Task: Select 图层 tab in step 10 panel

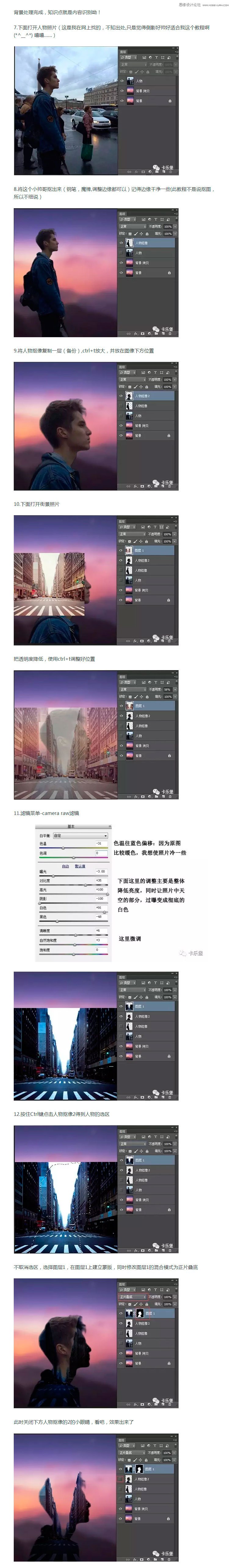Action: click(x=122, y=522)
